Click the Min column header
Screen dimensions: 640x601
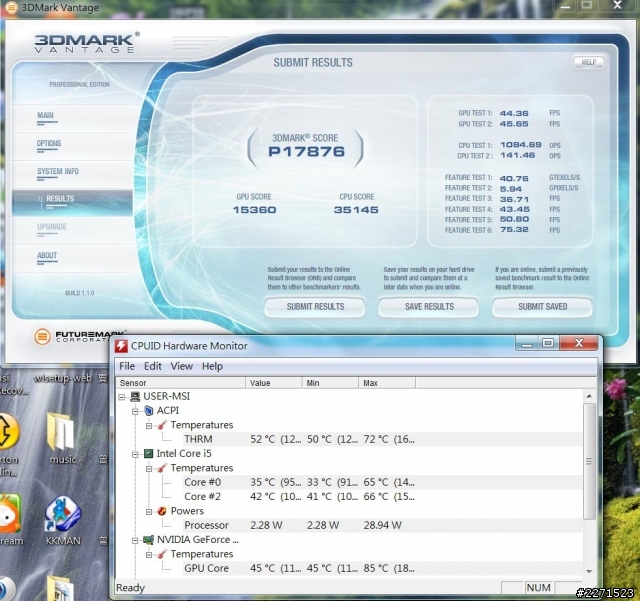[331, 383]
